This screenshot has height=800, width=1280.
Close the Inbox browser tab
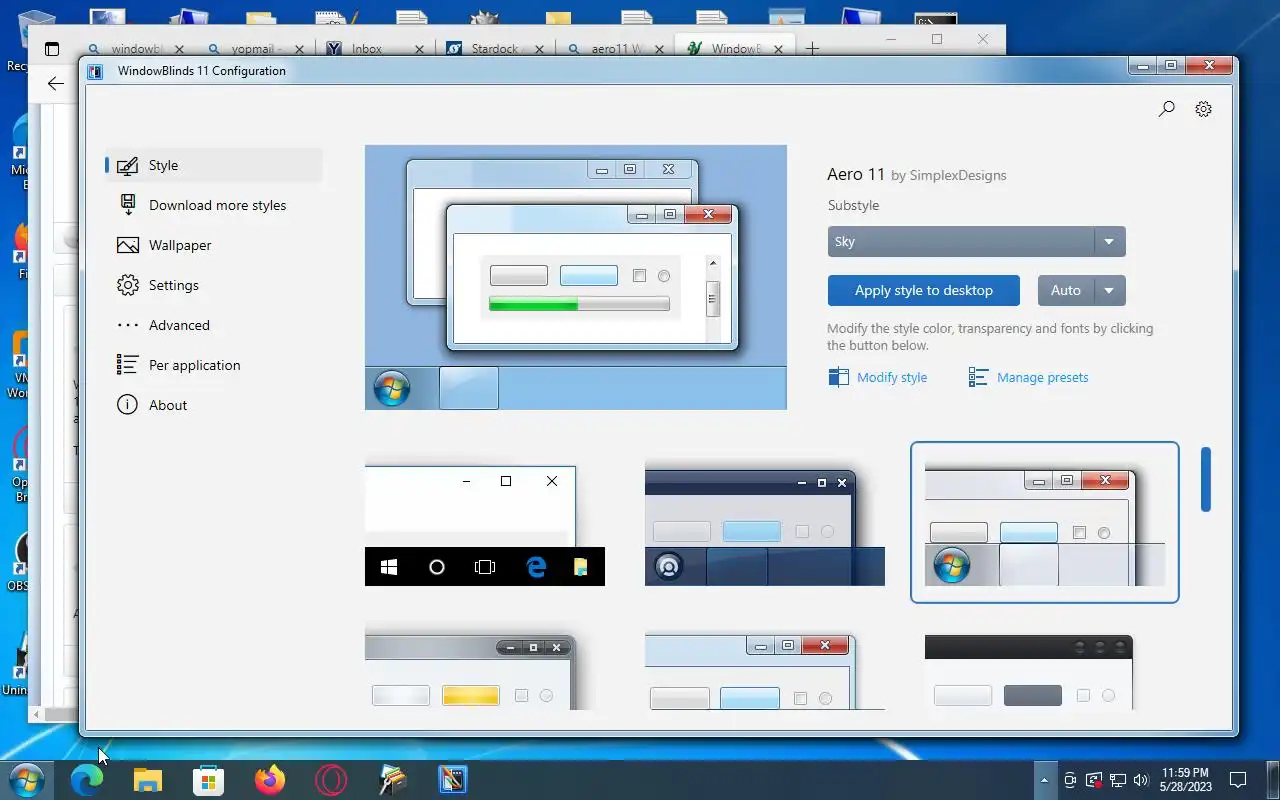420,49
